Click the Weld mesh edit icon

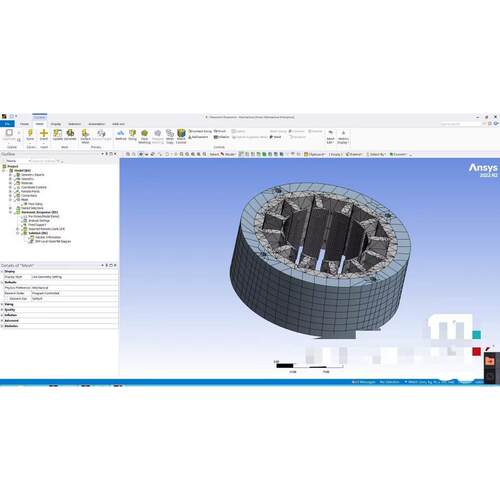[276, 137]
